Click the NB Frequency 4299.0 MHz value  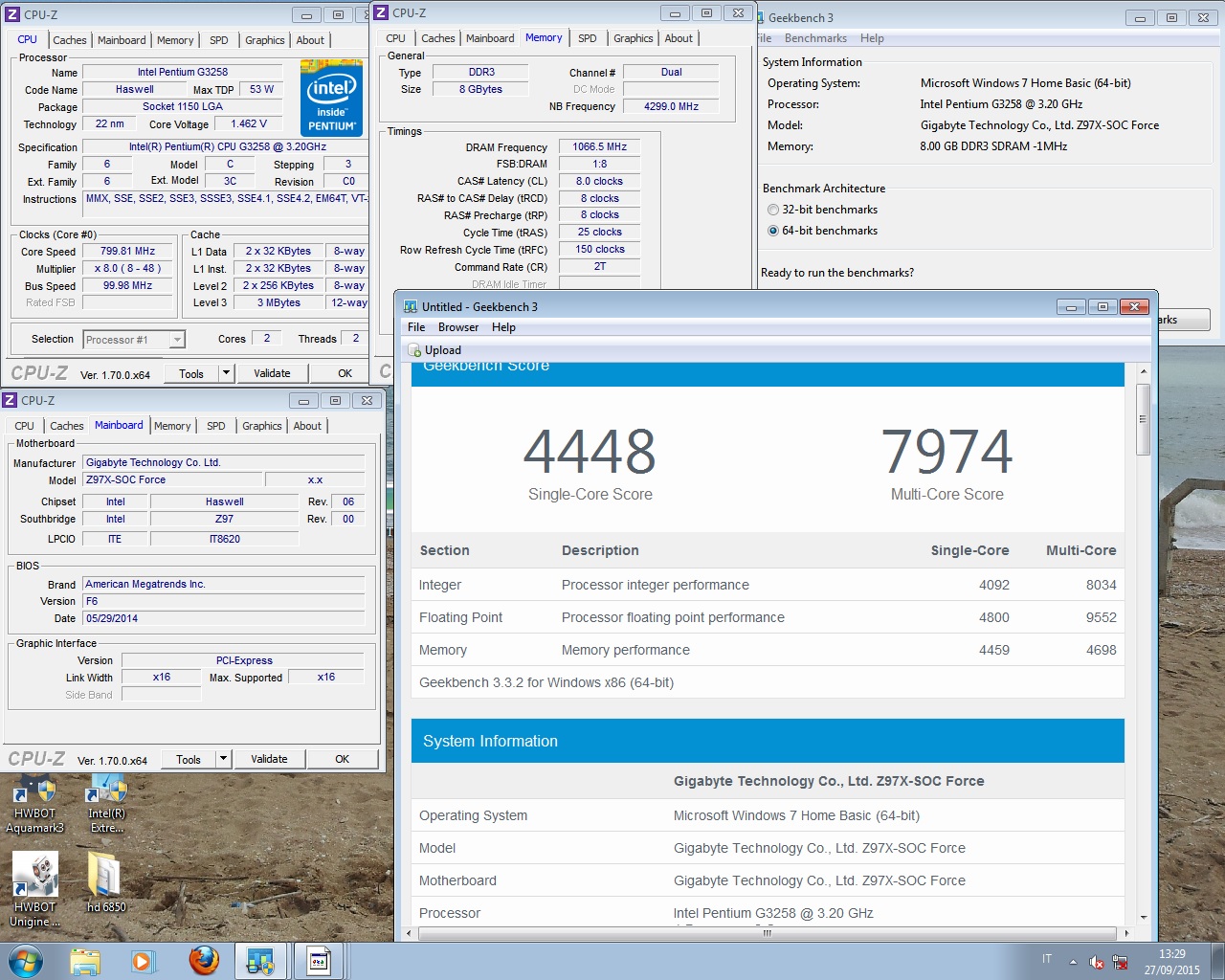[671, 106]
